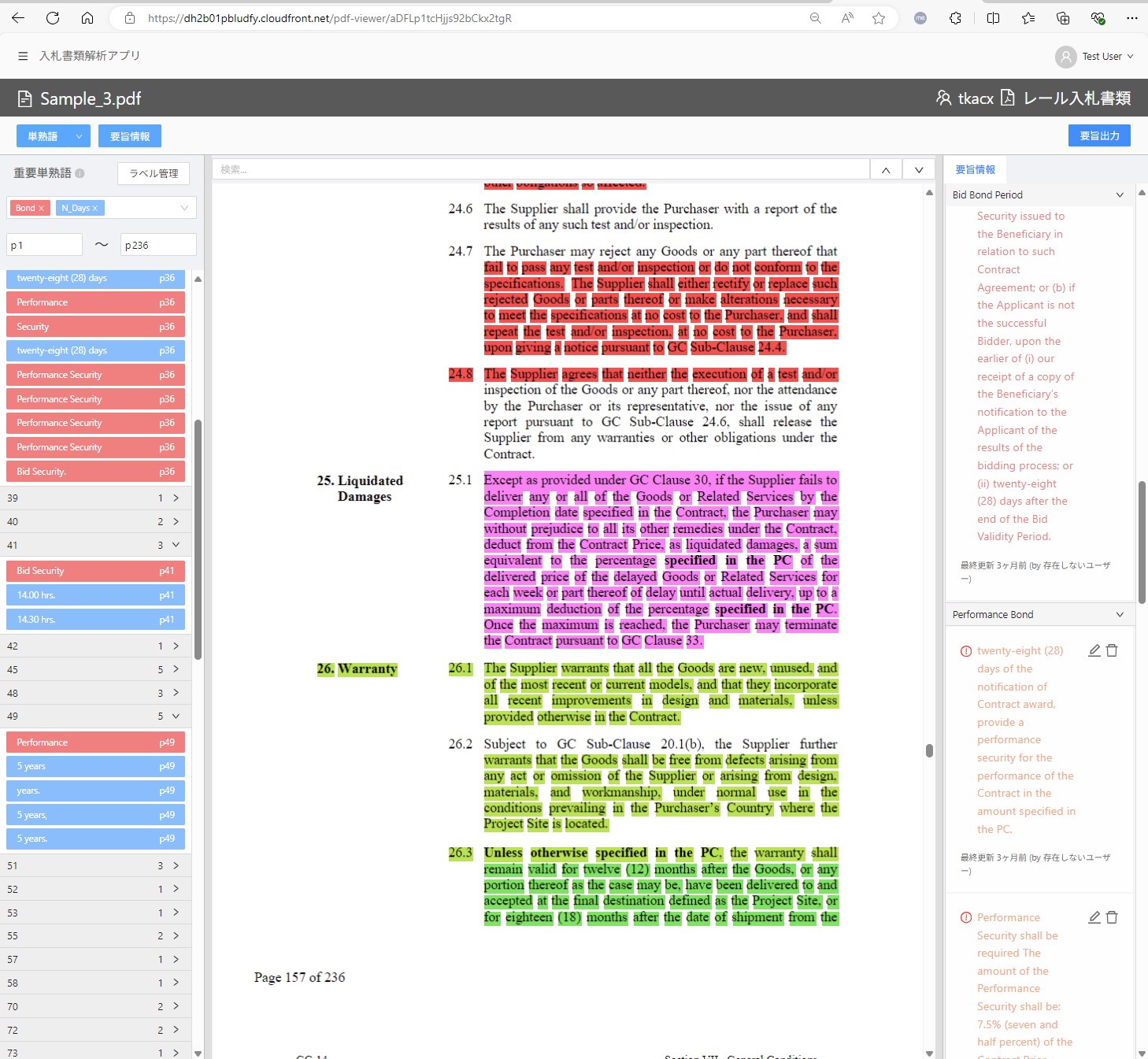Go to next search result arrow
The height and width of the screenshot is (1059, 1148).
coord(918,170)
